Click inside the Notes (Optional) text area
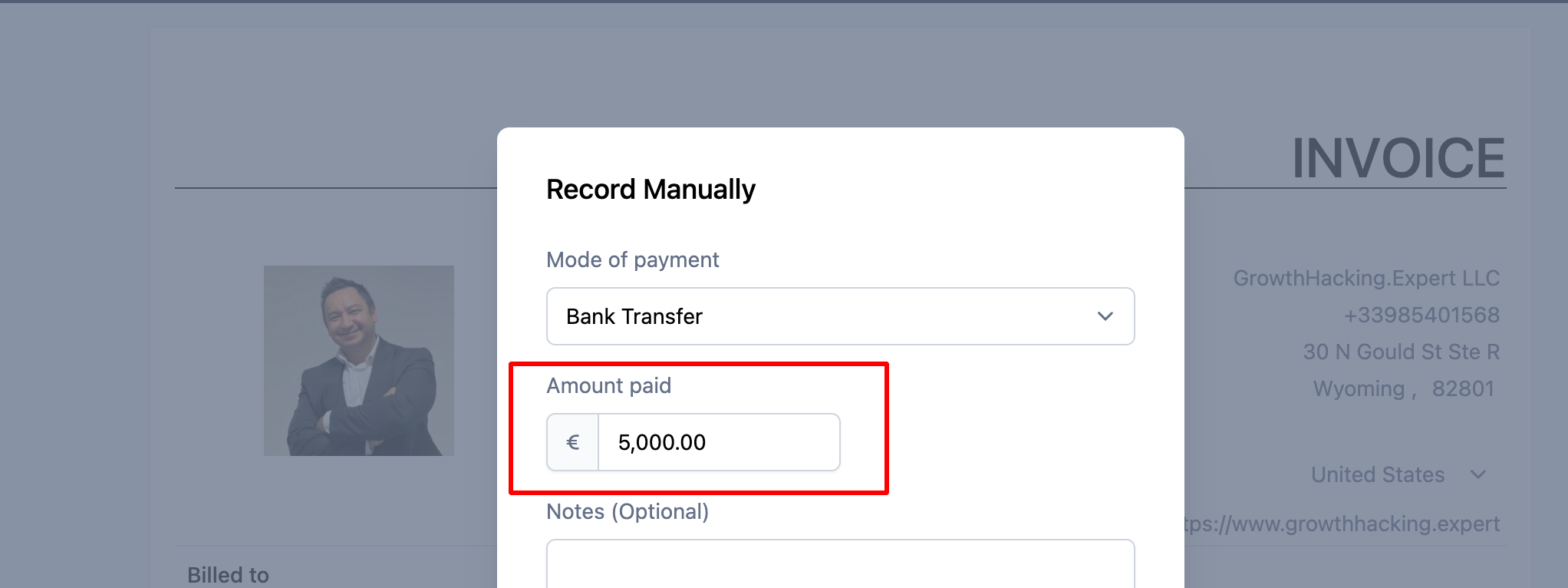The image size is (1568, 588). (x=840, y=568)
